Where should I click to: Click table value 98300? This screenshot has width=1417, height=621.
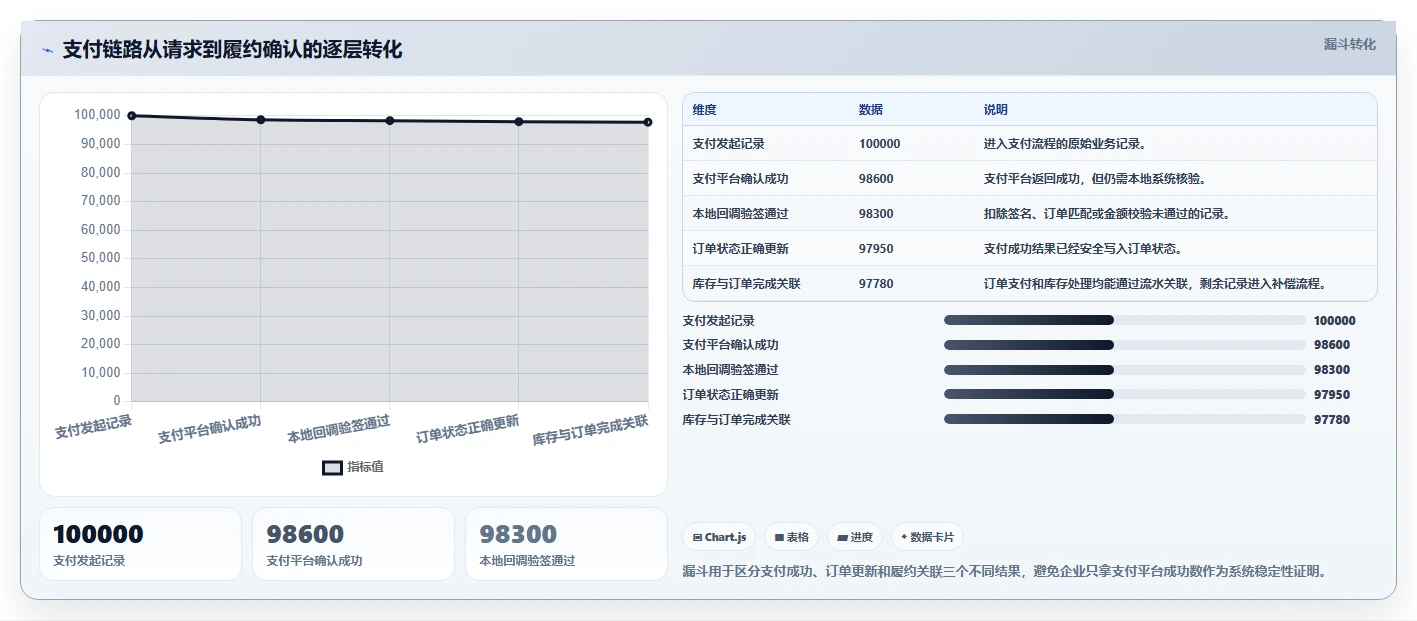point(876,214)
